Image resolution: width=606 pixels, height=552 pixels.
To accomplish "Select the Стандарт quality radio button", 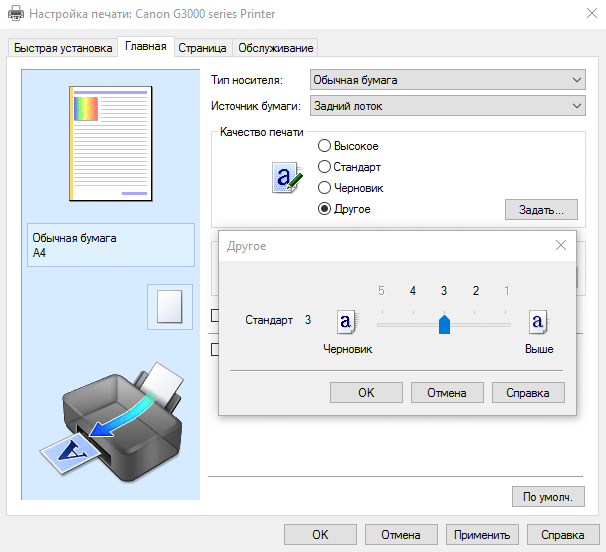I will [x=324, y=167].
